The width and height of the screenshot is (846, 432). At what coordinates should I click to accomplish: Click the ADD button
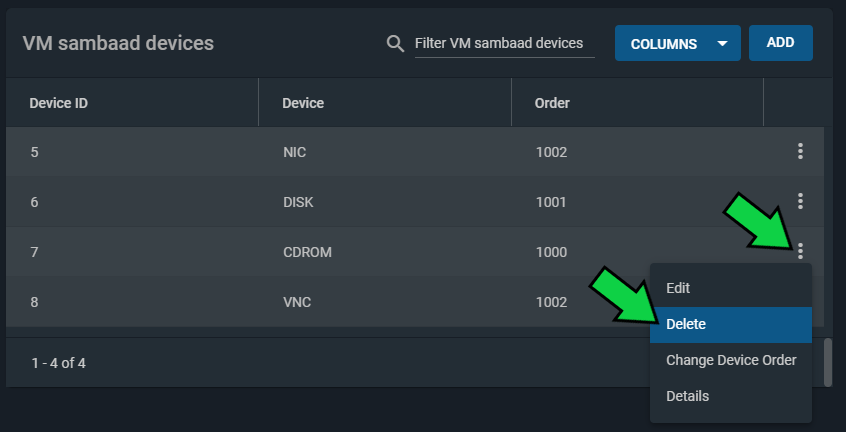781,43
